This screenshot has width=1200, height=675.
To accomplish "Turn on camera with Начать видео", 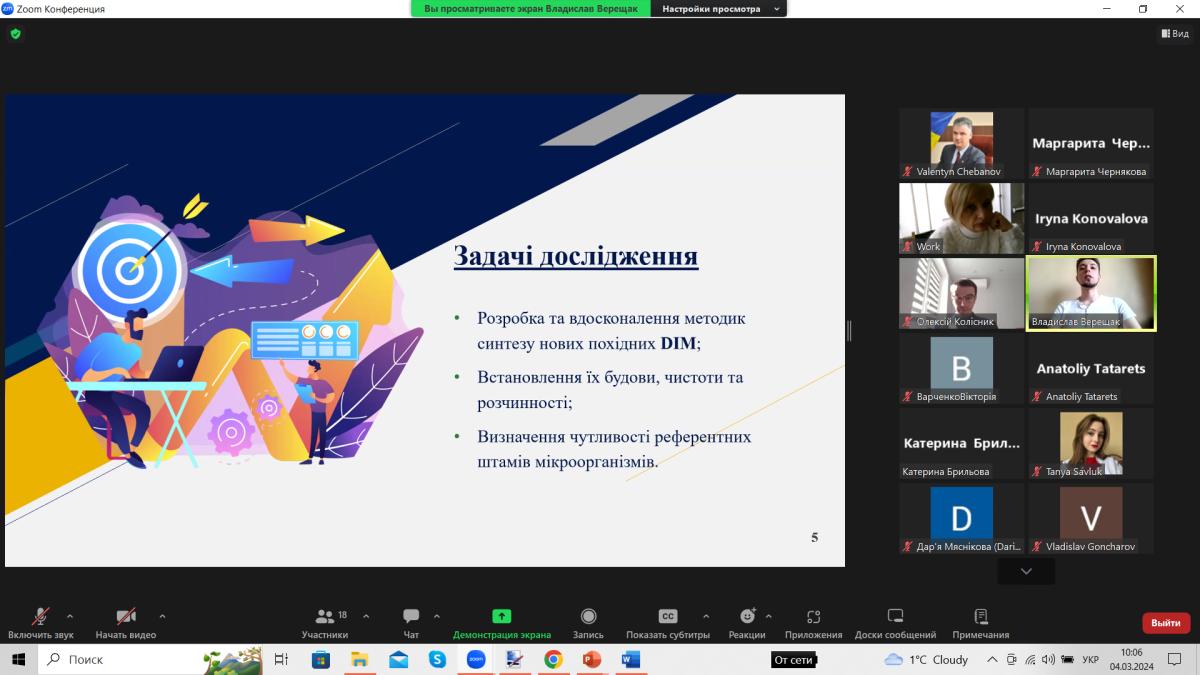I will (x=125, y=617).
